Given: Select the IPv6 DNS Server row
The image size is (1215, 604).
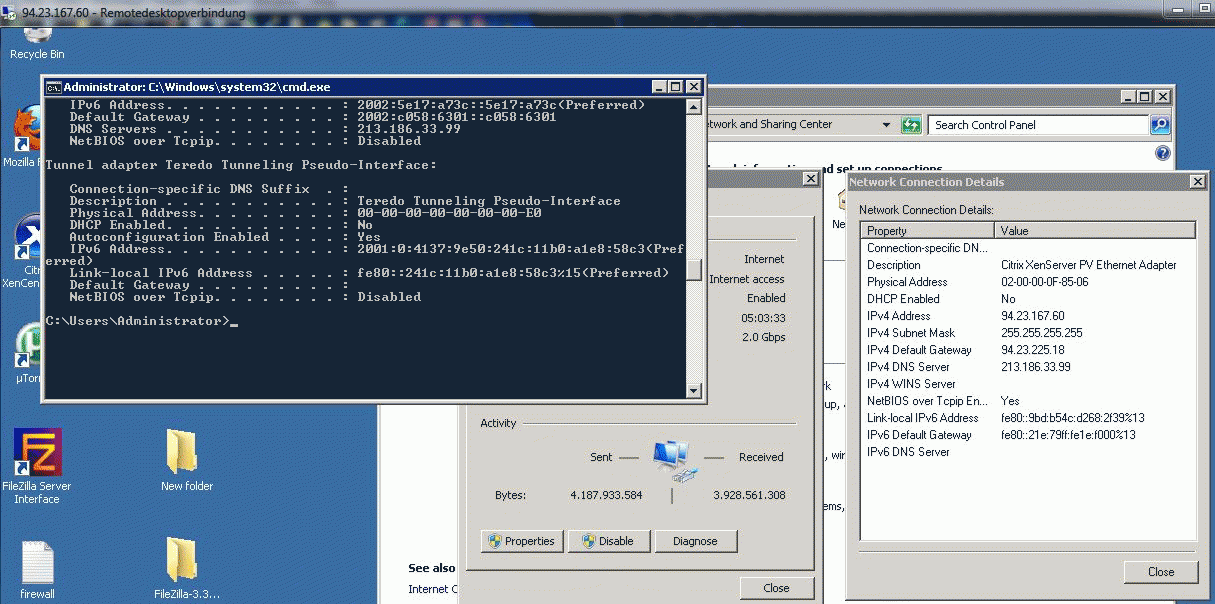Looking at the screenshot, I should pos(1029,452).
